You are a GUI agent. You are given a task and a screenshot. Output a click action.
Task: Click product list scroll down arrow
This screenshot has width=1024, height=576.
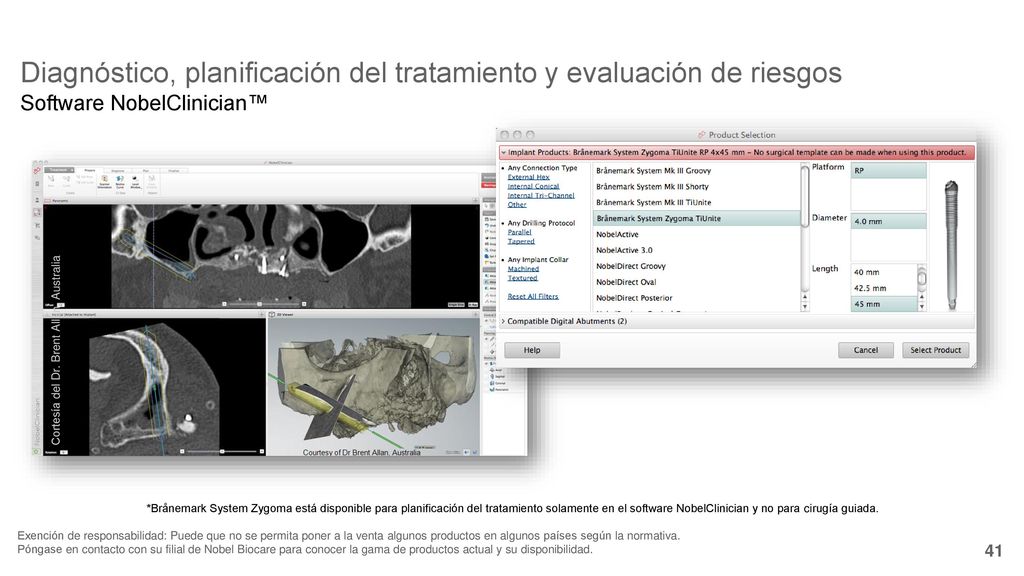(805, 306)
